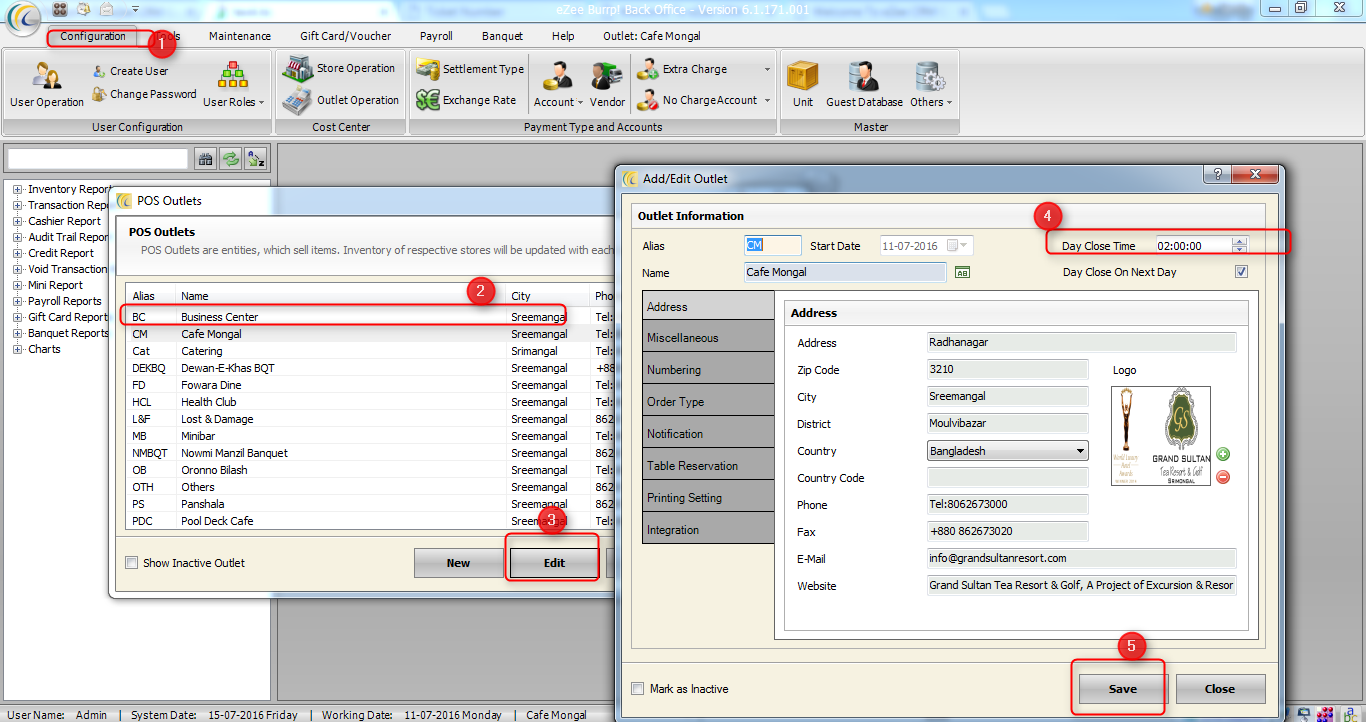Switch to the Printing Setting tab
The image size is (1366, 722).
pyautogui.click(x=708, y=498)
